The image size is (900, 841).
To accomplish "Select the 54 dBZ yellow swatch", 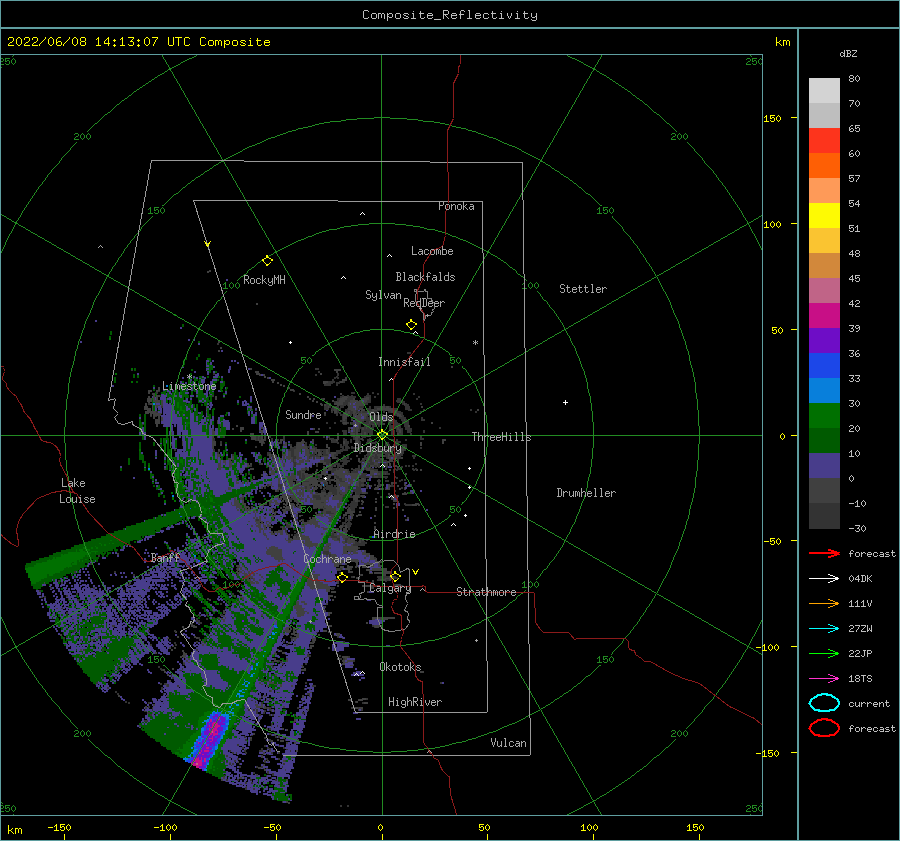I will tap(824, 215).
